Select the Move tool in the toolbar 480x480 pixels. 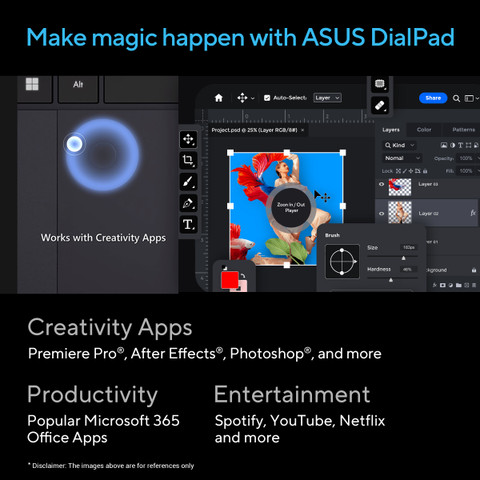(x=188, y=139)
